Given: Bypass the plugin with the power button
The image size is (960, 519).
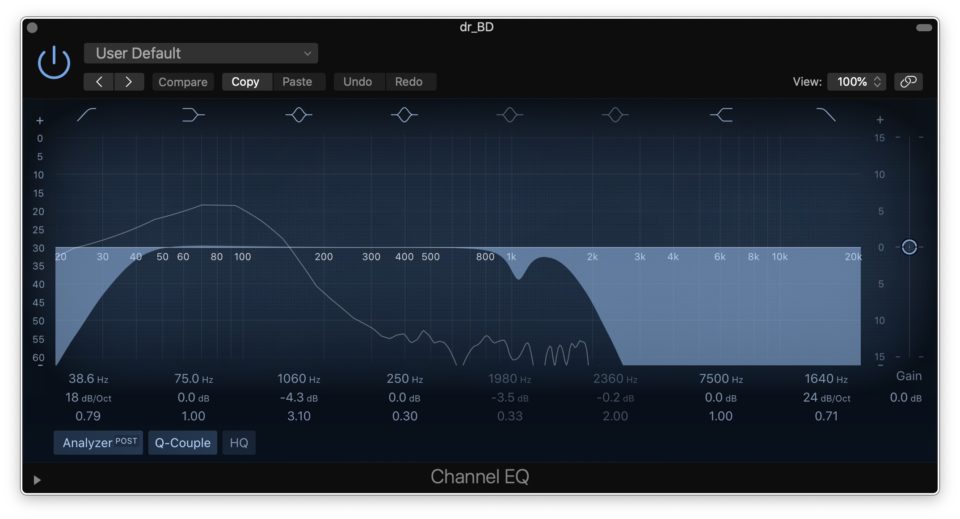Looking at the screenshot, I should pos(54,64).
